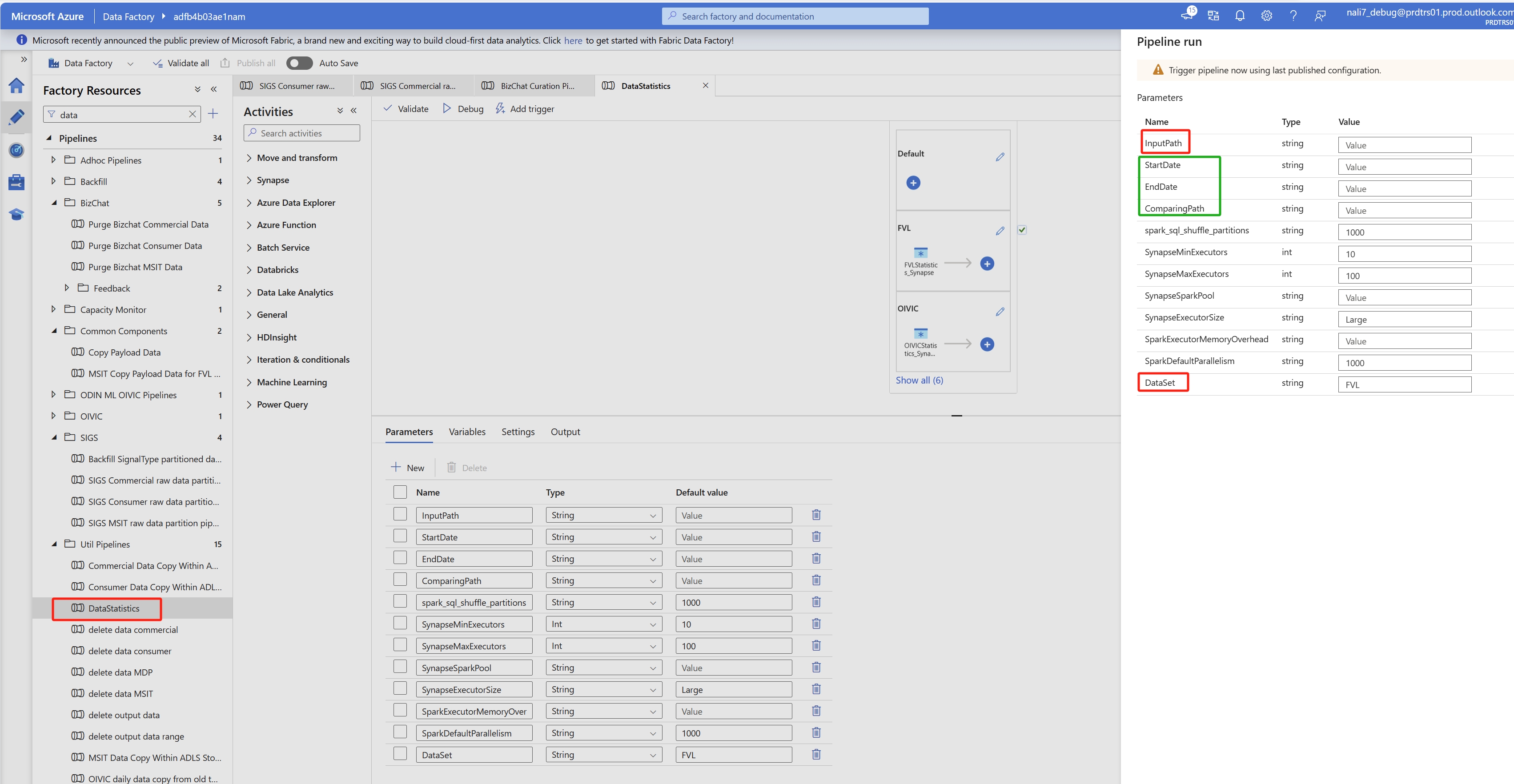Image resolution: width=1514 pixels, height=784 pixels.
Task: Click Validate all button
Action: click(181, 63)
